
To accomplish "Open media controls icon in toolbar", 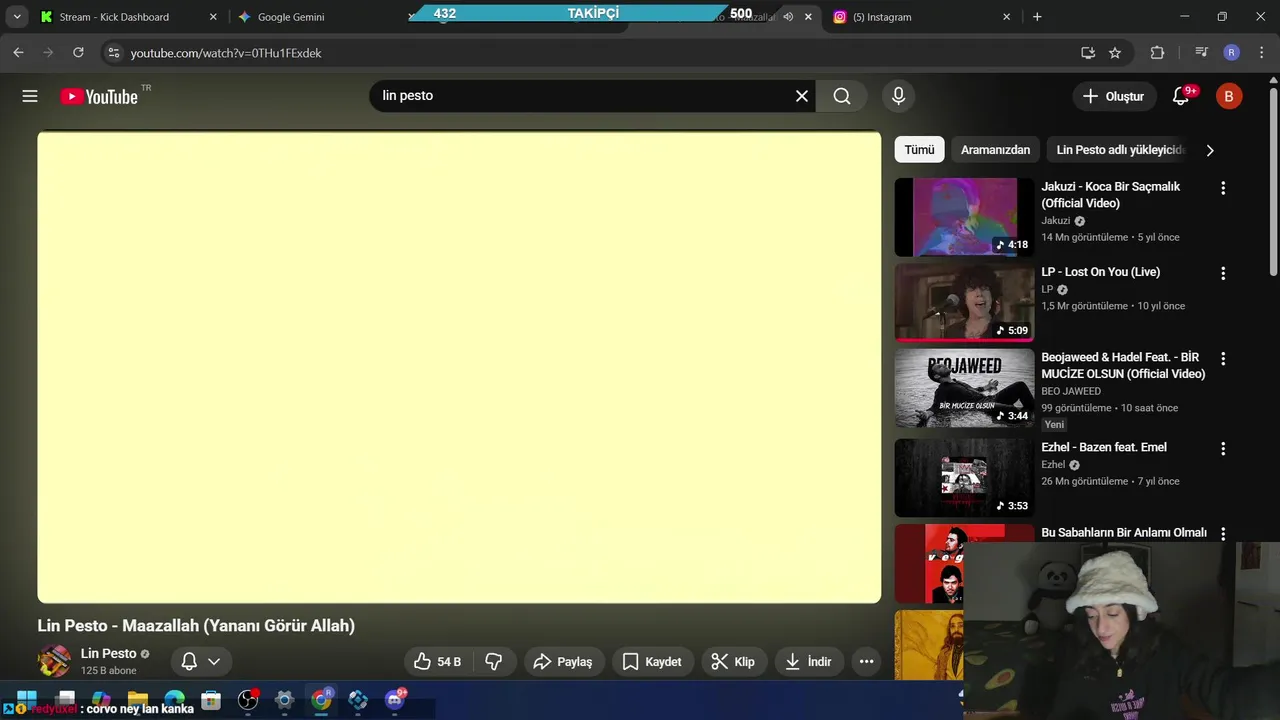I will click(1202, 53).
